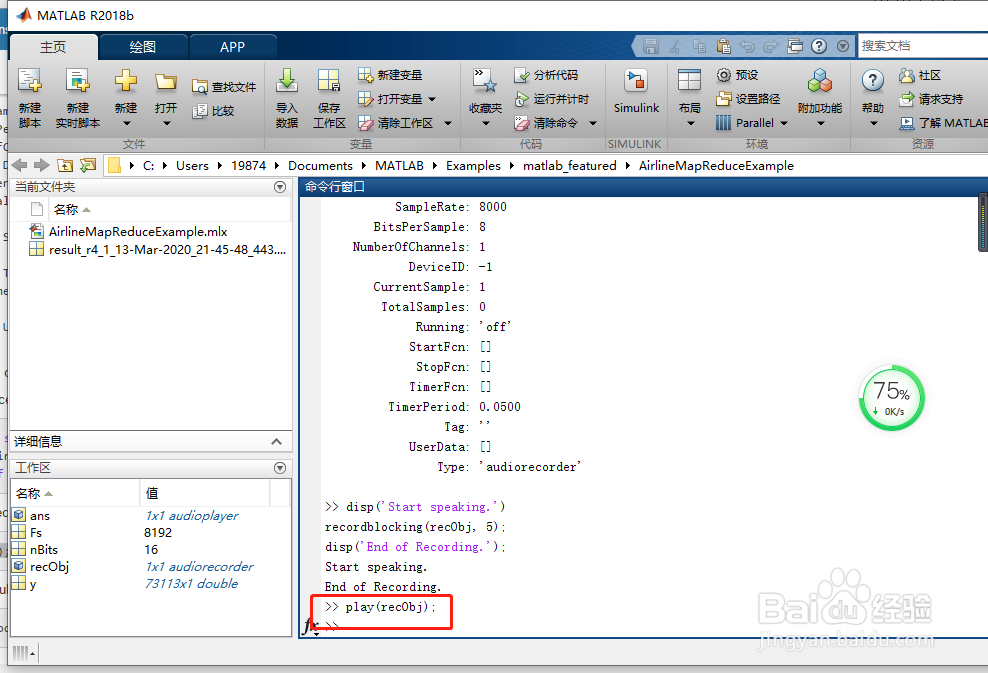This screenshot has height=673, width=988.
Task: Select nBits variable in workspace
Action: click(43, 549)
